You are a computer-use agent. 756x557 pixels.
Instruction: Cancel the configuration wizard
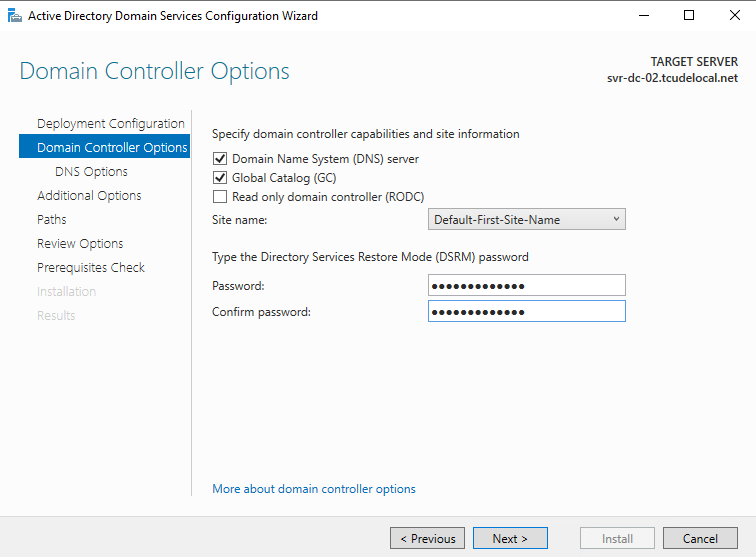coord(700,538)
